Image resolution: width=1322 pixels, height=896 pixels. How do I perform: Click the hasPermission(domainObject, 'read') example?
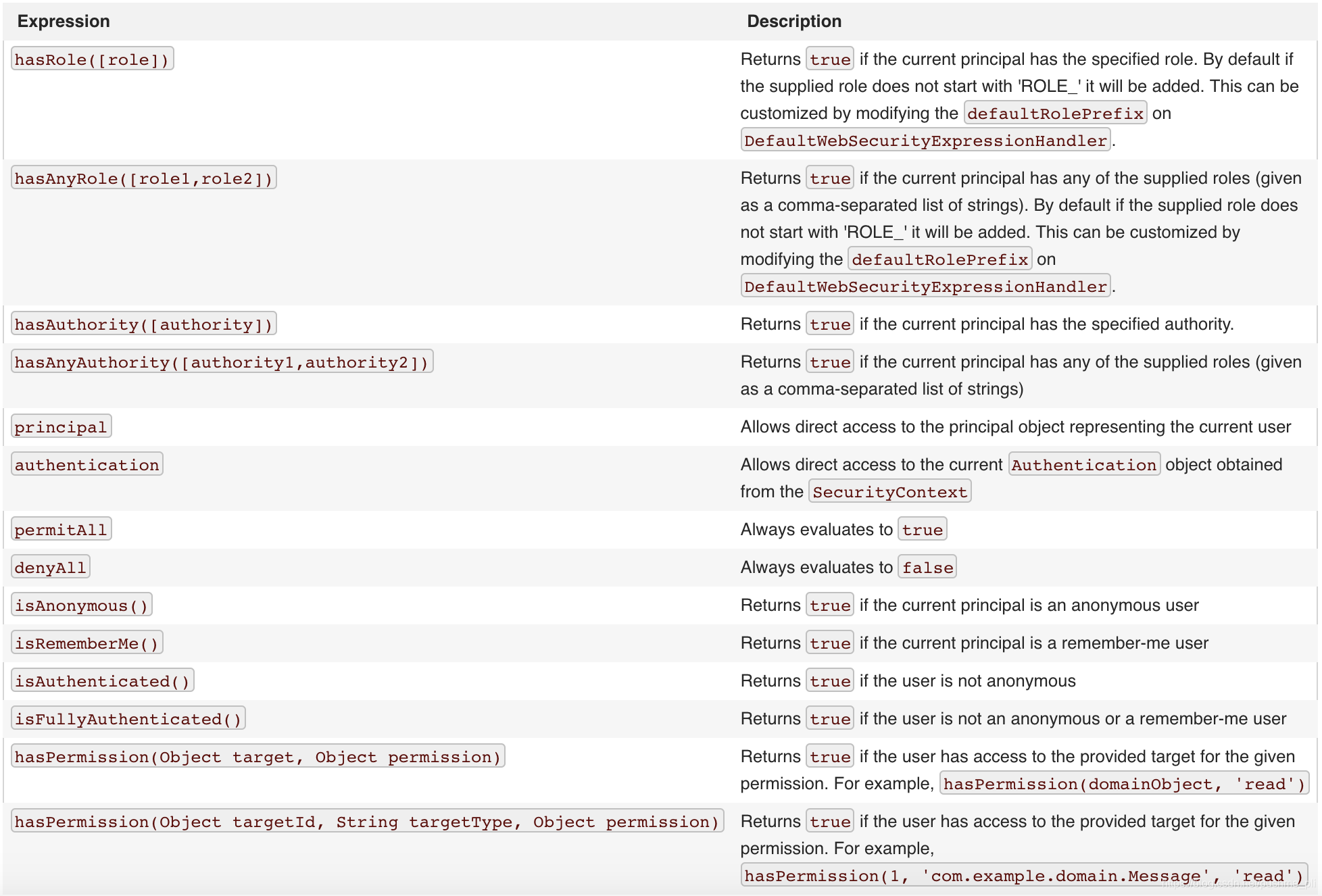click(1123, 784)
